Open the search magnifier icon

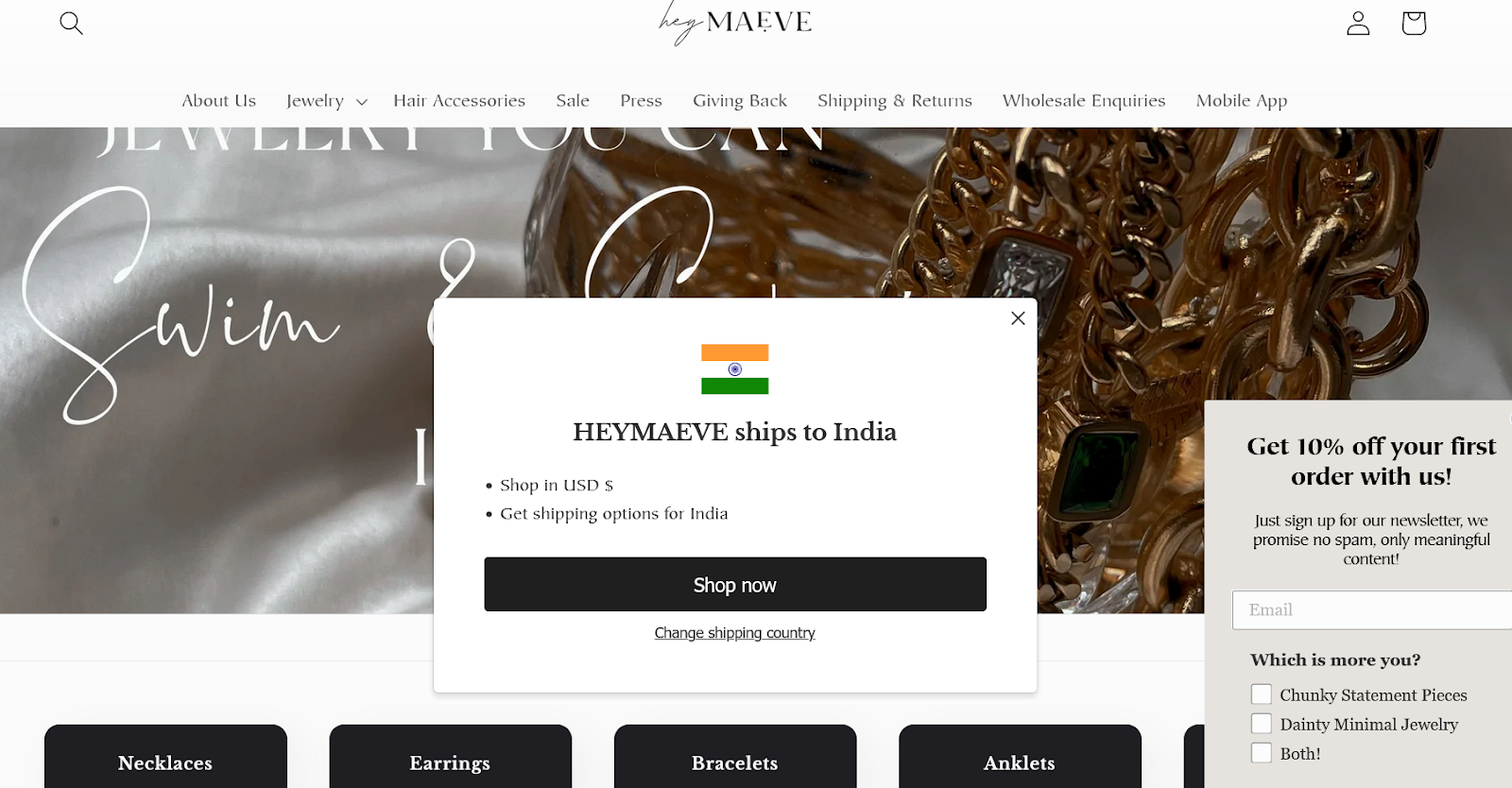[x=72, y=23]
